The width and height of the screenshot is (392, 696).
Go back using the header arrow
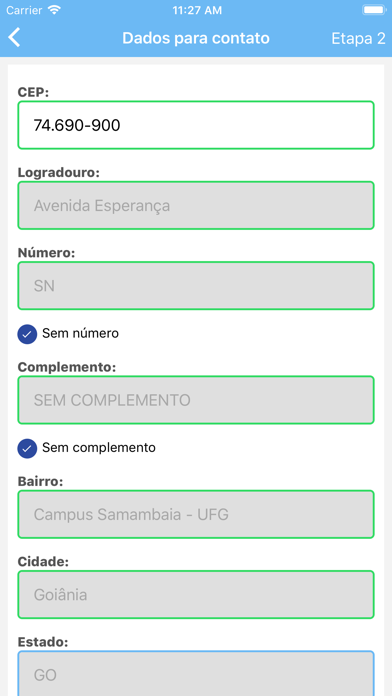[14, 38]
